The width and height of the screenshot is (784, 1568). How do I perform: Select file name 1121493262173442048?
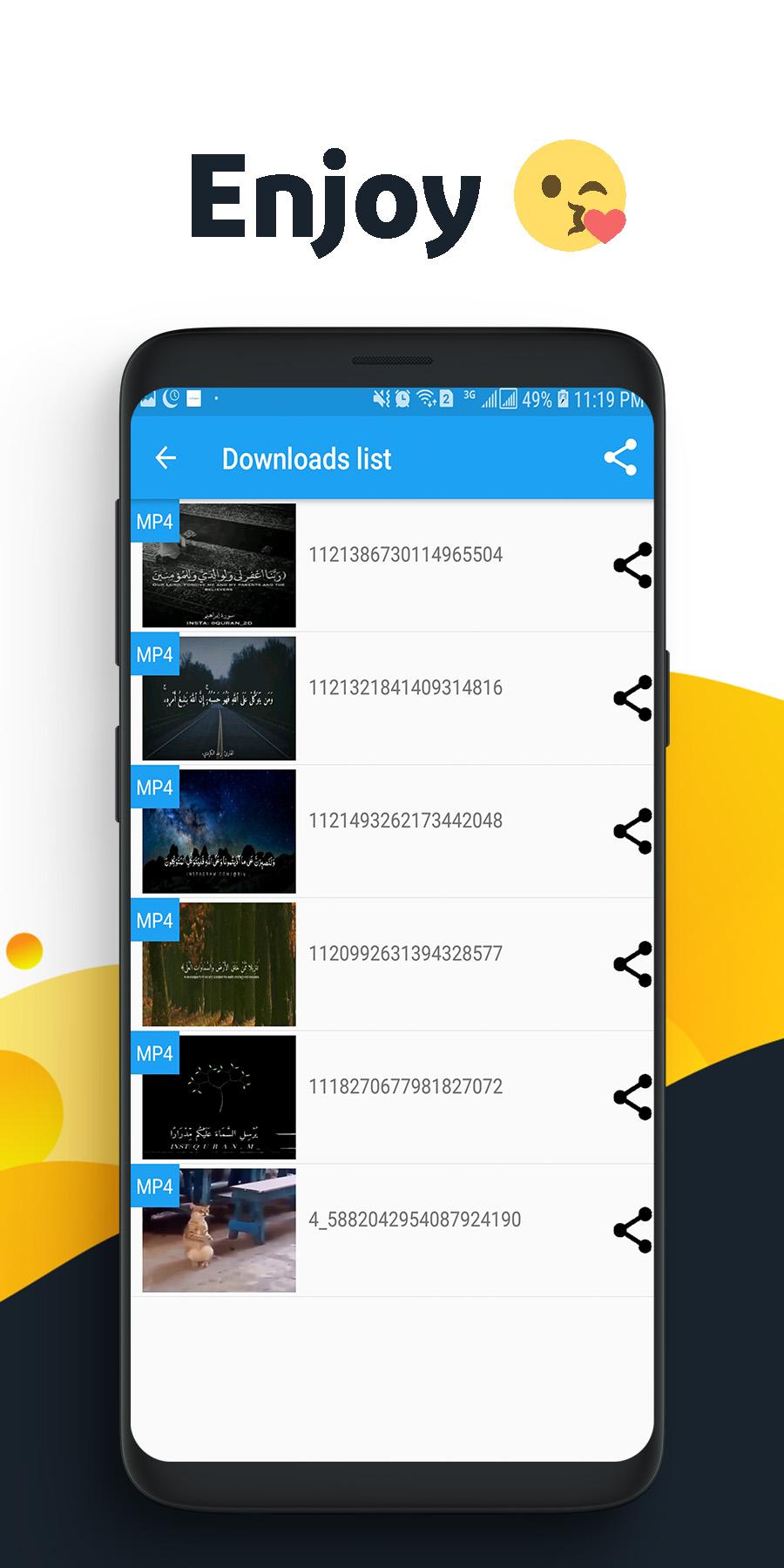coord(406,821)
